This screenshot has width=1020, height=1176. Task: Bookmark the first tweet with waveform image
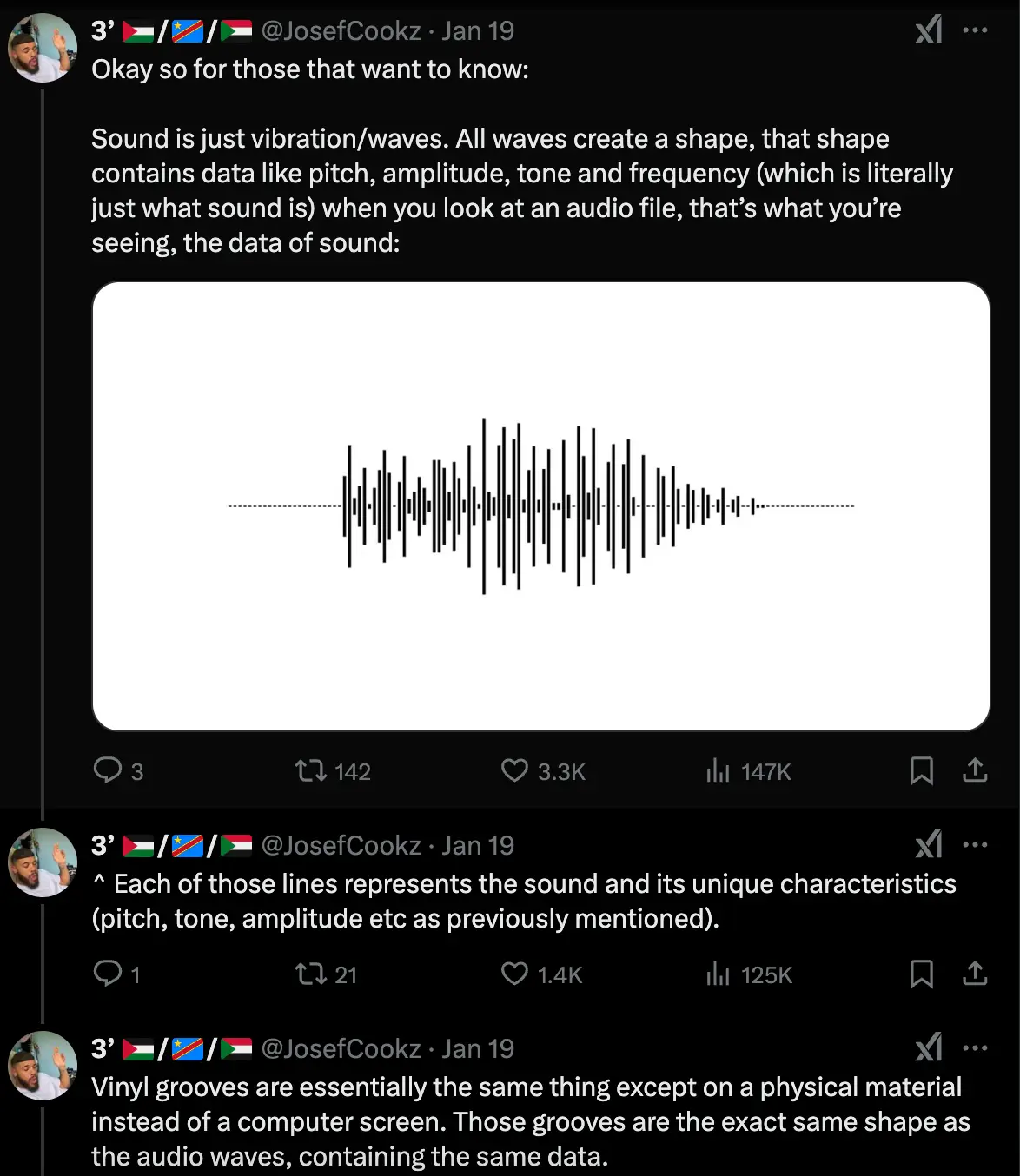921,770
